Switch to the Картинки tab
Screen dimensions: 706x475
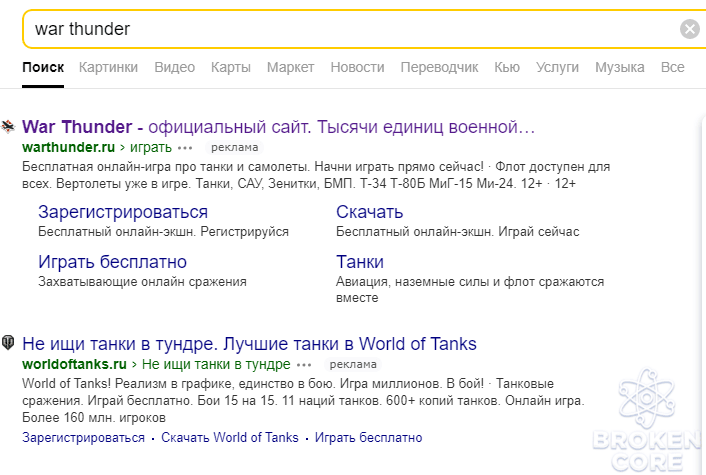point(109,68)
